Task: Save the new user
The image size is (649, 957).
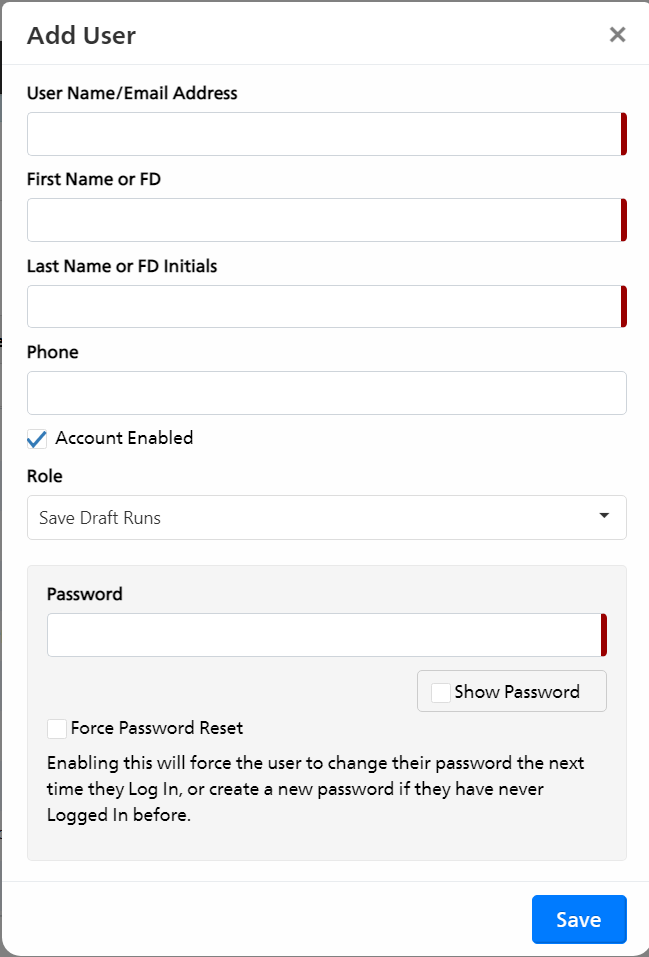Action: point(579,919)
